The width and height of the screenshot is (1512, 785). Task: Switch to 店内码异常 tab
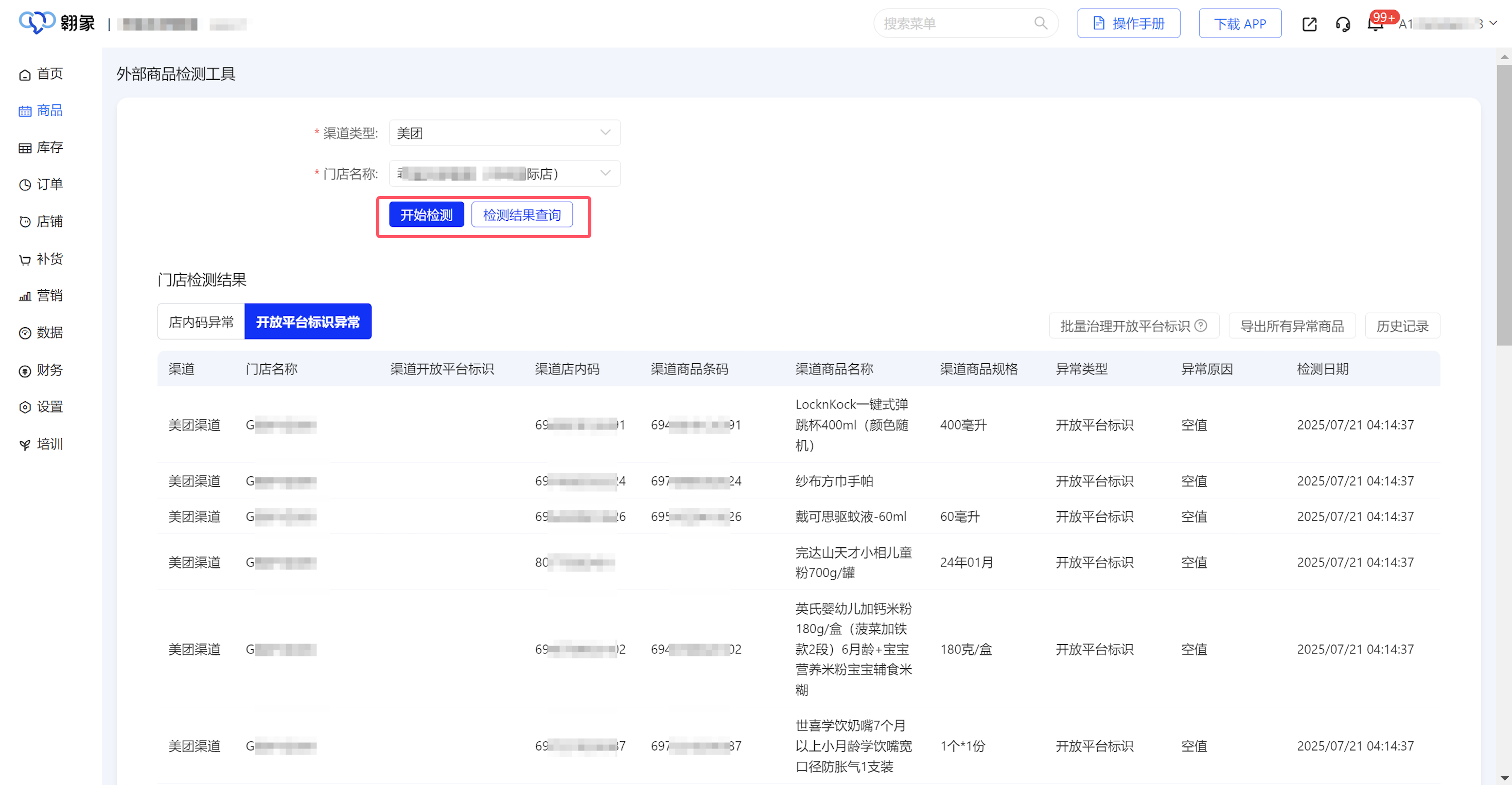click(x=201, y=322)
